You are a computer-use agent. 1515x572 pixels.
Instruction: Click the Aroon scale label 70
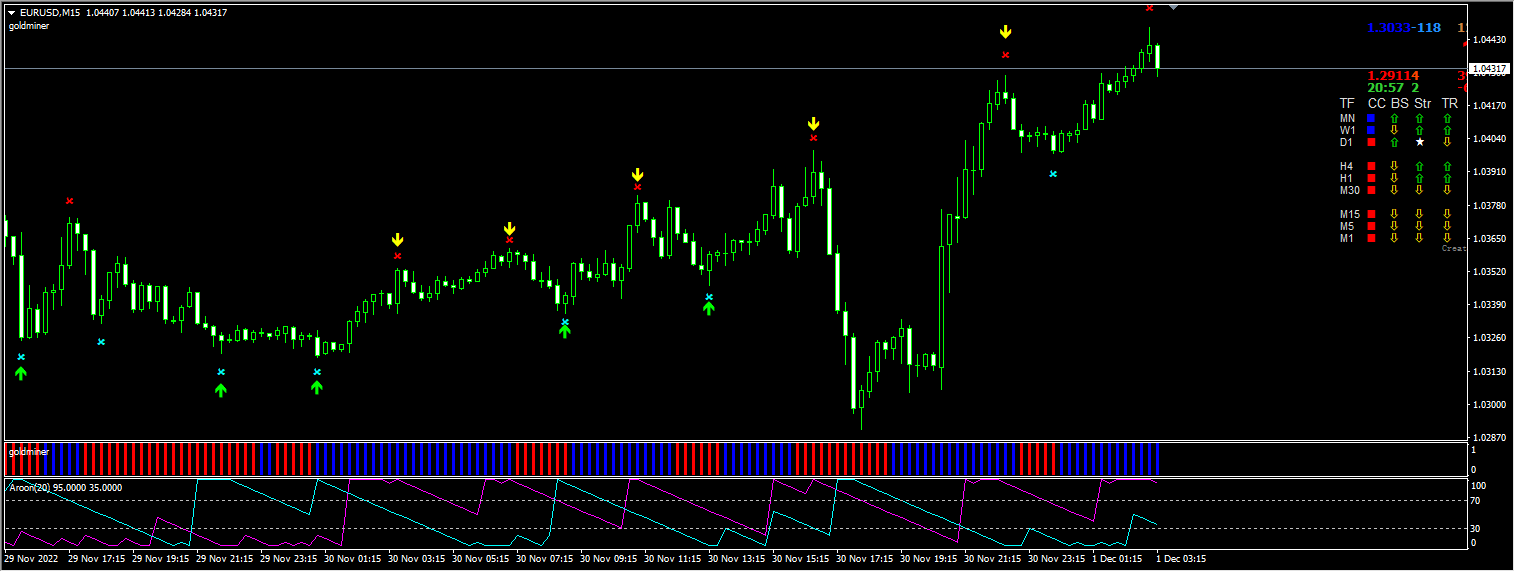tap(1474, 501)
